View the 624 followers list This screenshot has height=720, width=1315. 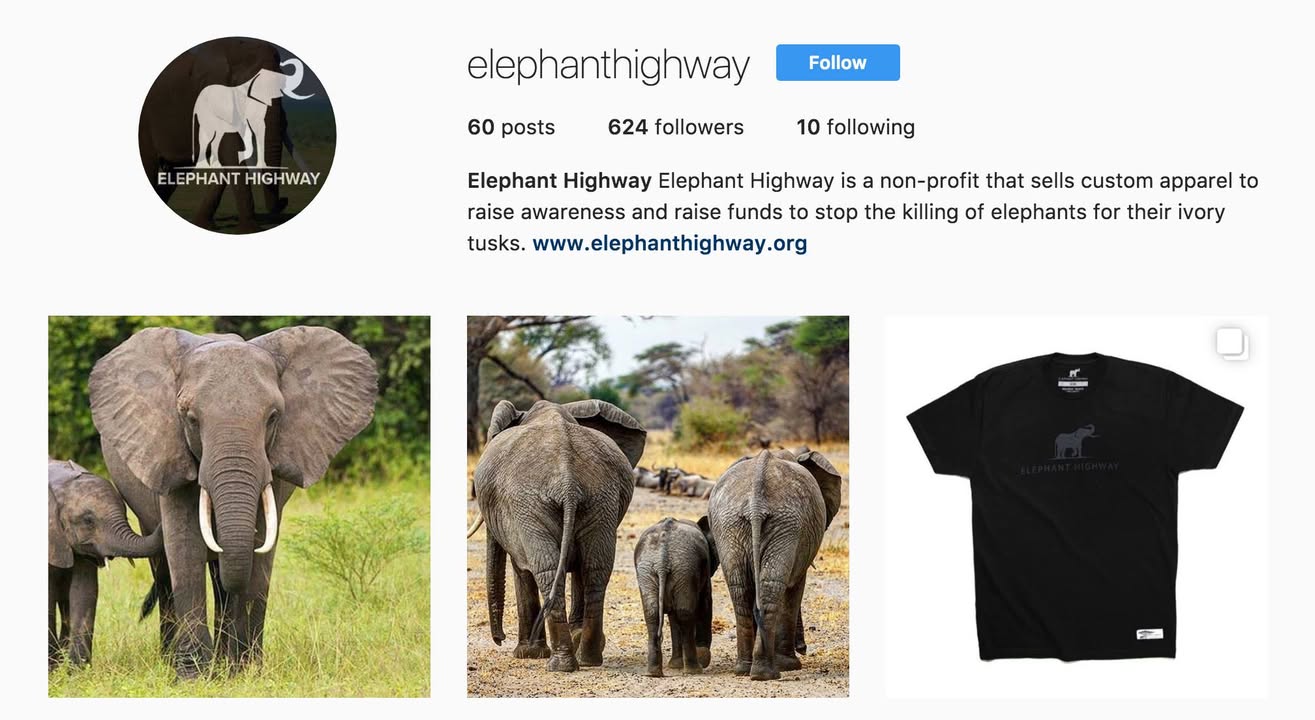click(676, 127)
